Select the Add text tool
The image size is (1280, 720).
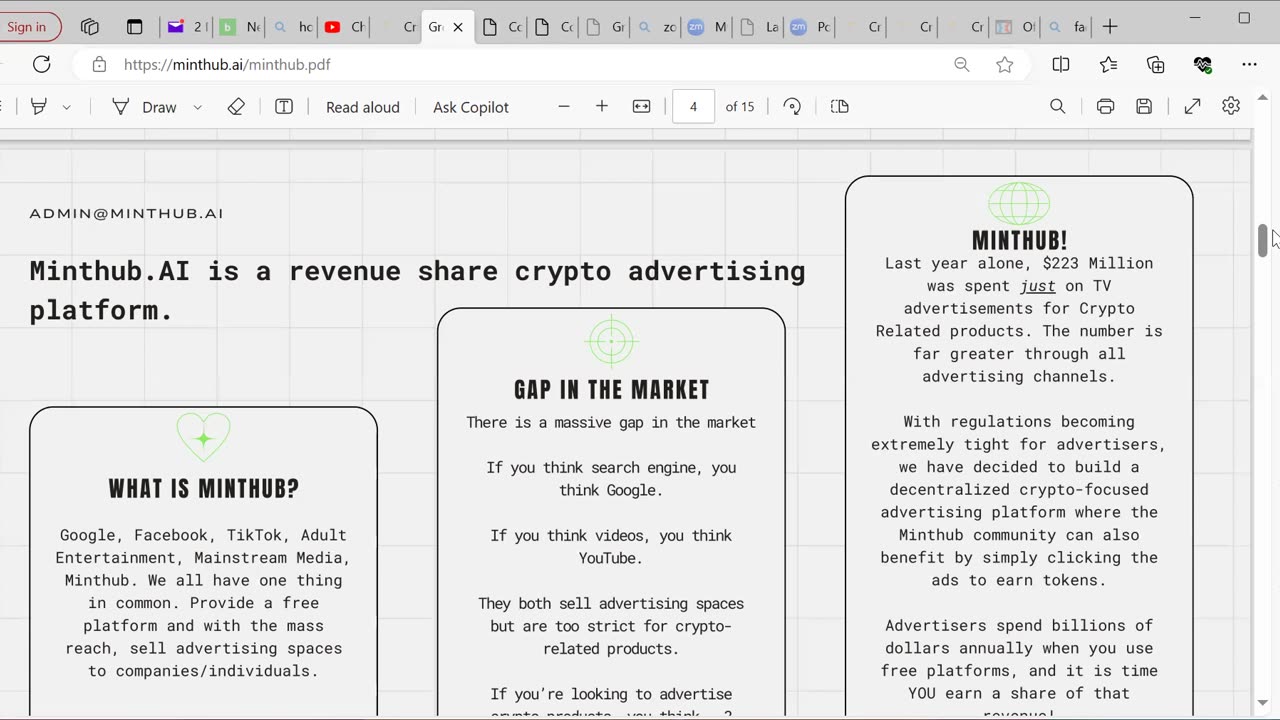coord(284,106)
